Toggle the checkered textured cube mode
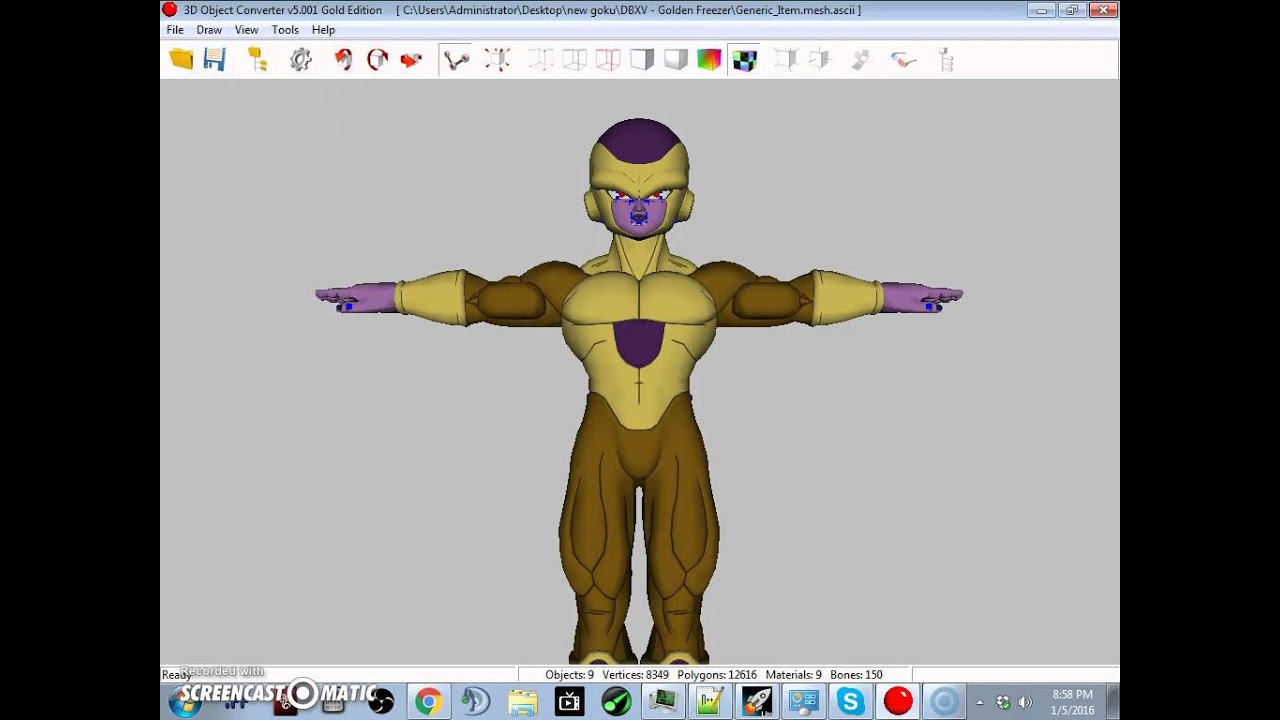This screenshot has height=720, width=1280. click(x=744, y=60)
